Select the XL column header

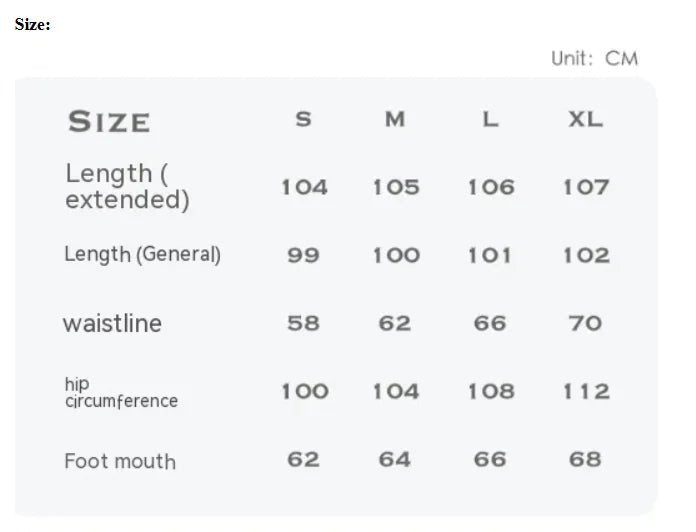585,119
